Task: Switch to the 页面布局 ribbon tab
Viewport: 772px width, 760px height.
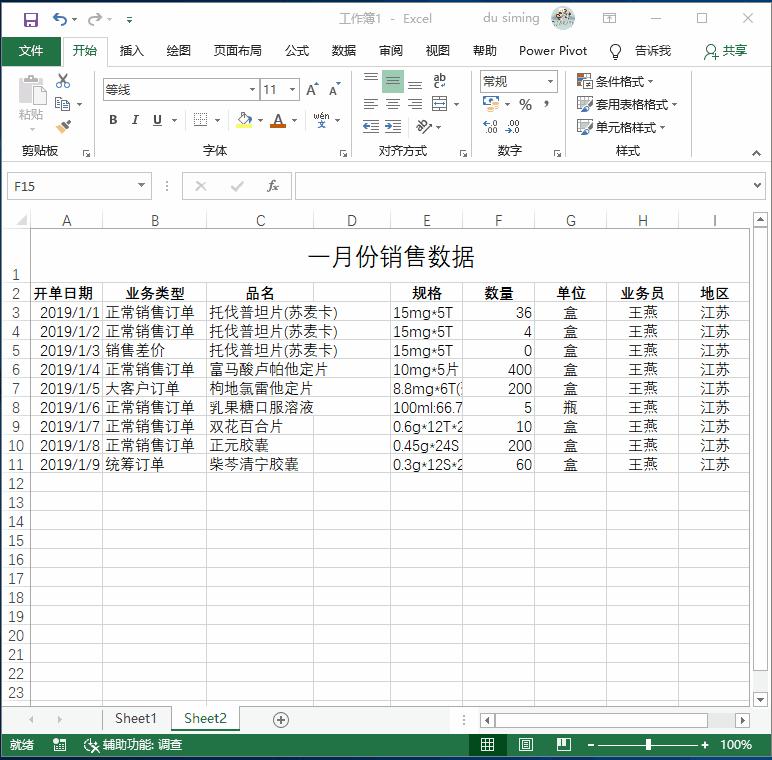Action: coord(237,51)
